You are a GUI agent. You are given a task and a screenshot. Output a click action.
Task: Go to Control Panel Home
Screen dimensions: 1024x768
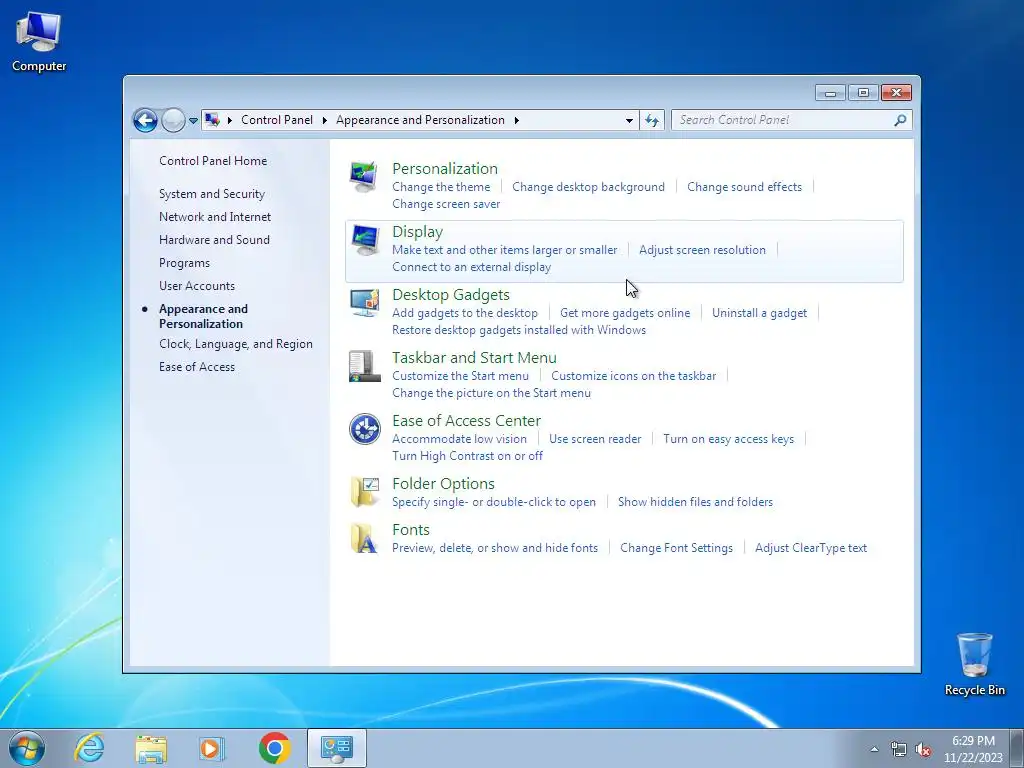pyautogui.click(x=213, y=161)
